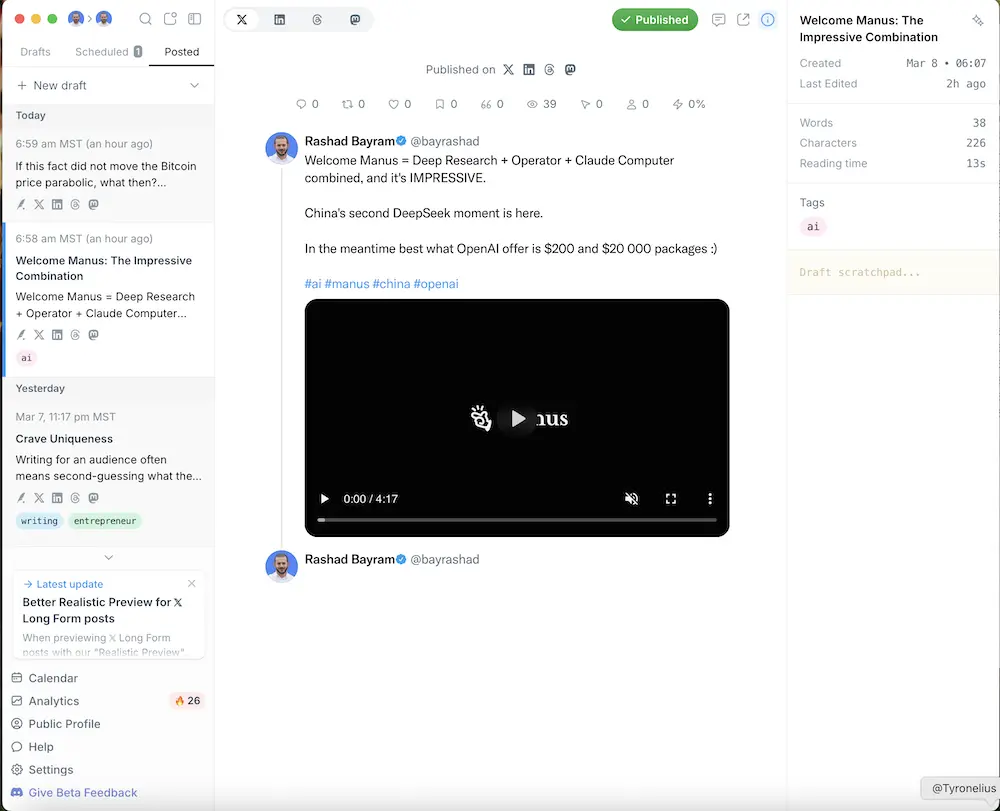This screenshot has height=811, width=1000.
Task: Click the #manus hashtag in the post
Action: coord(347,284)
